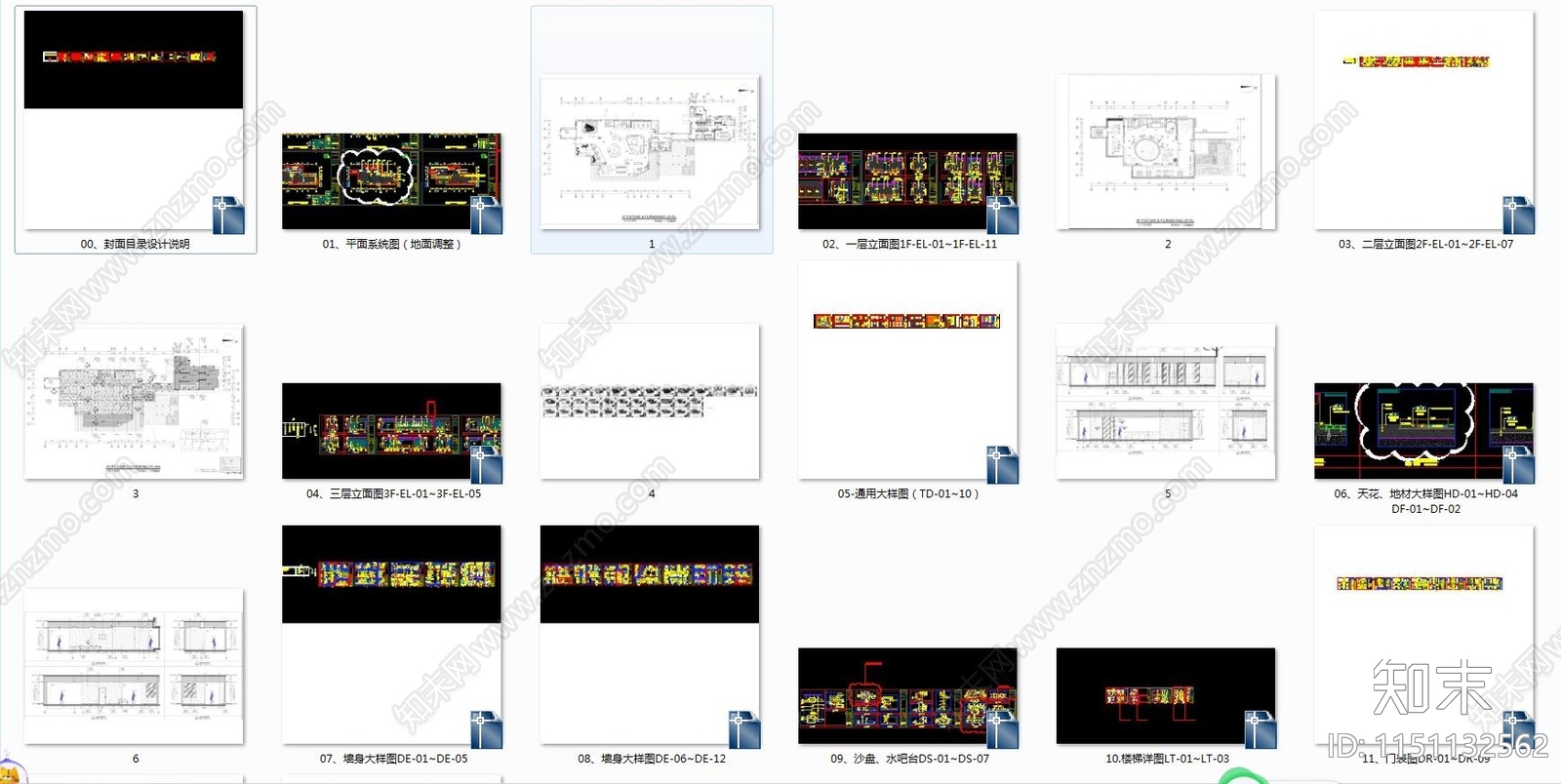This screenshot has width=1561, height=784.
Task: Select the image thumbnail named 3
Action: pos(134,402)
